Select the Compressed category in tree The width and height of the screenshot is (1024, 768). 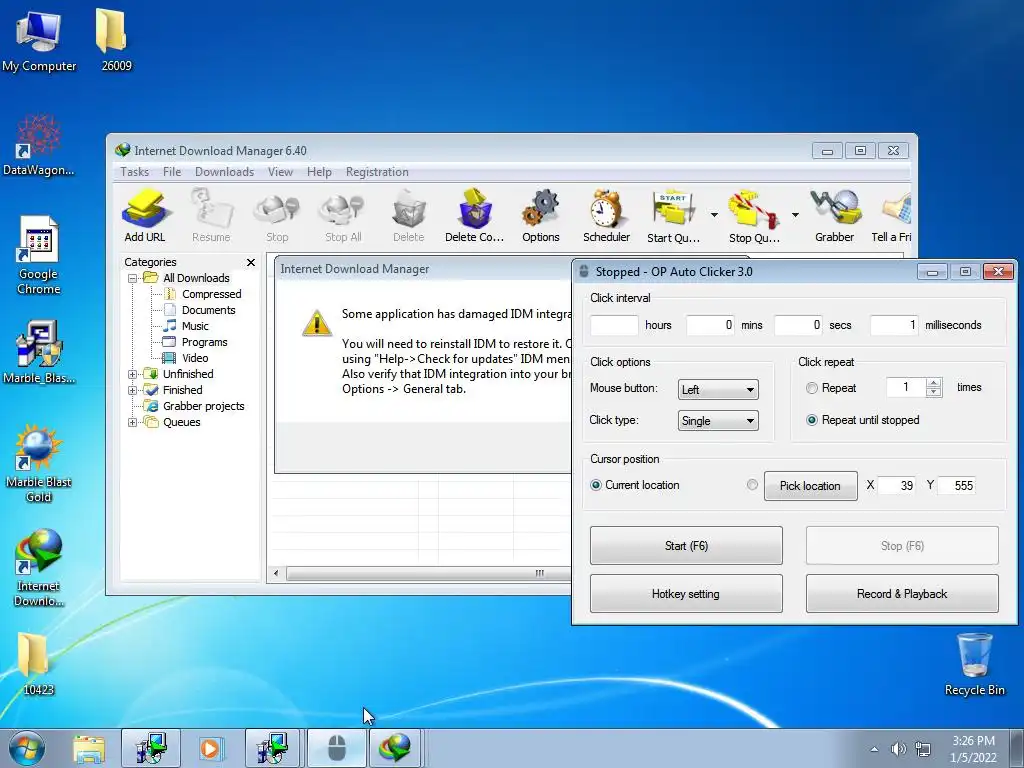212,295
